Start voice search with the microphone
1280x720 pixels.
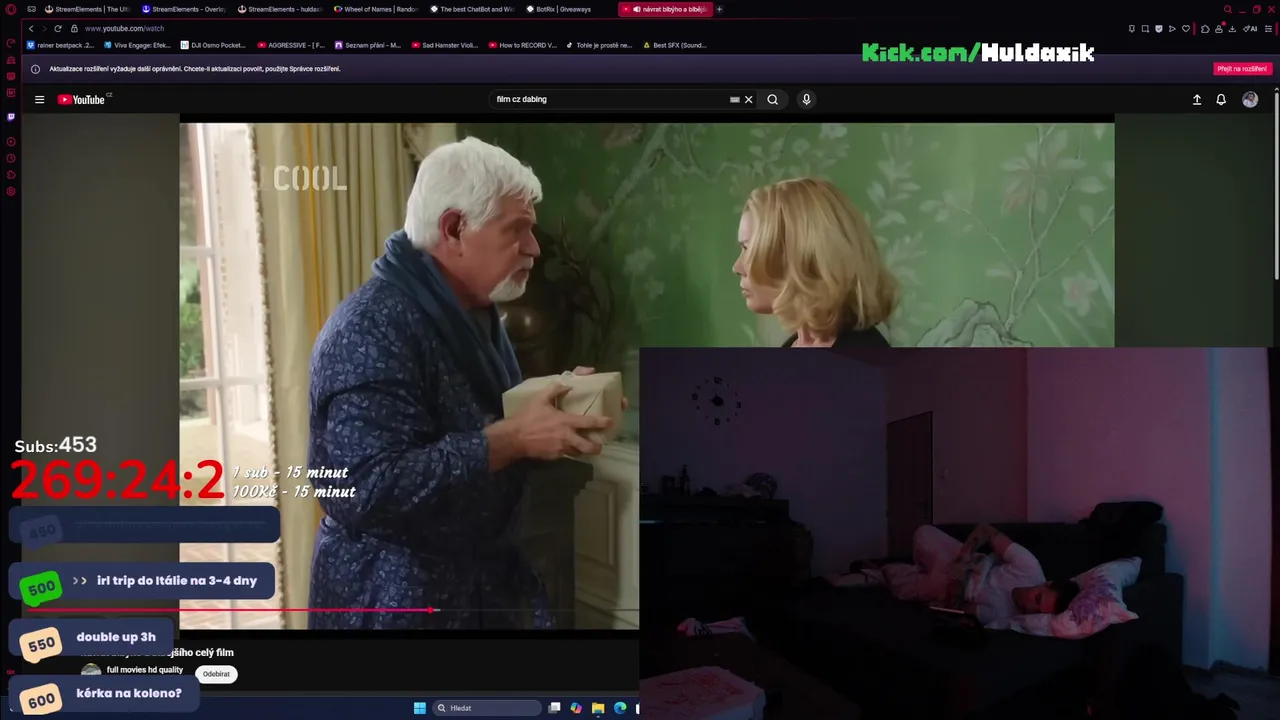coord(806,99)
